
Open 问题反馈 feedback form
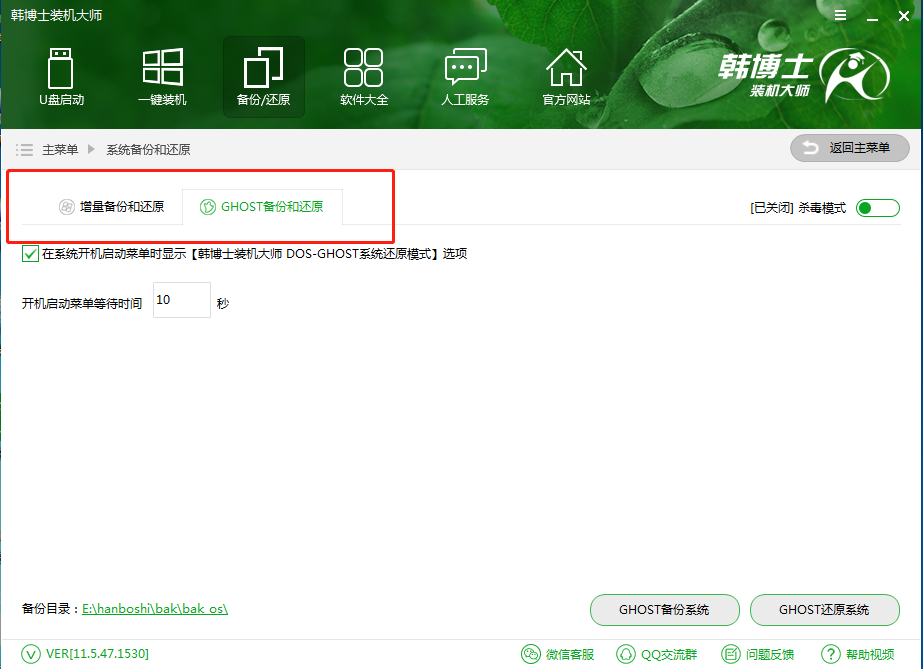click(757, 654)
